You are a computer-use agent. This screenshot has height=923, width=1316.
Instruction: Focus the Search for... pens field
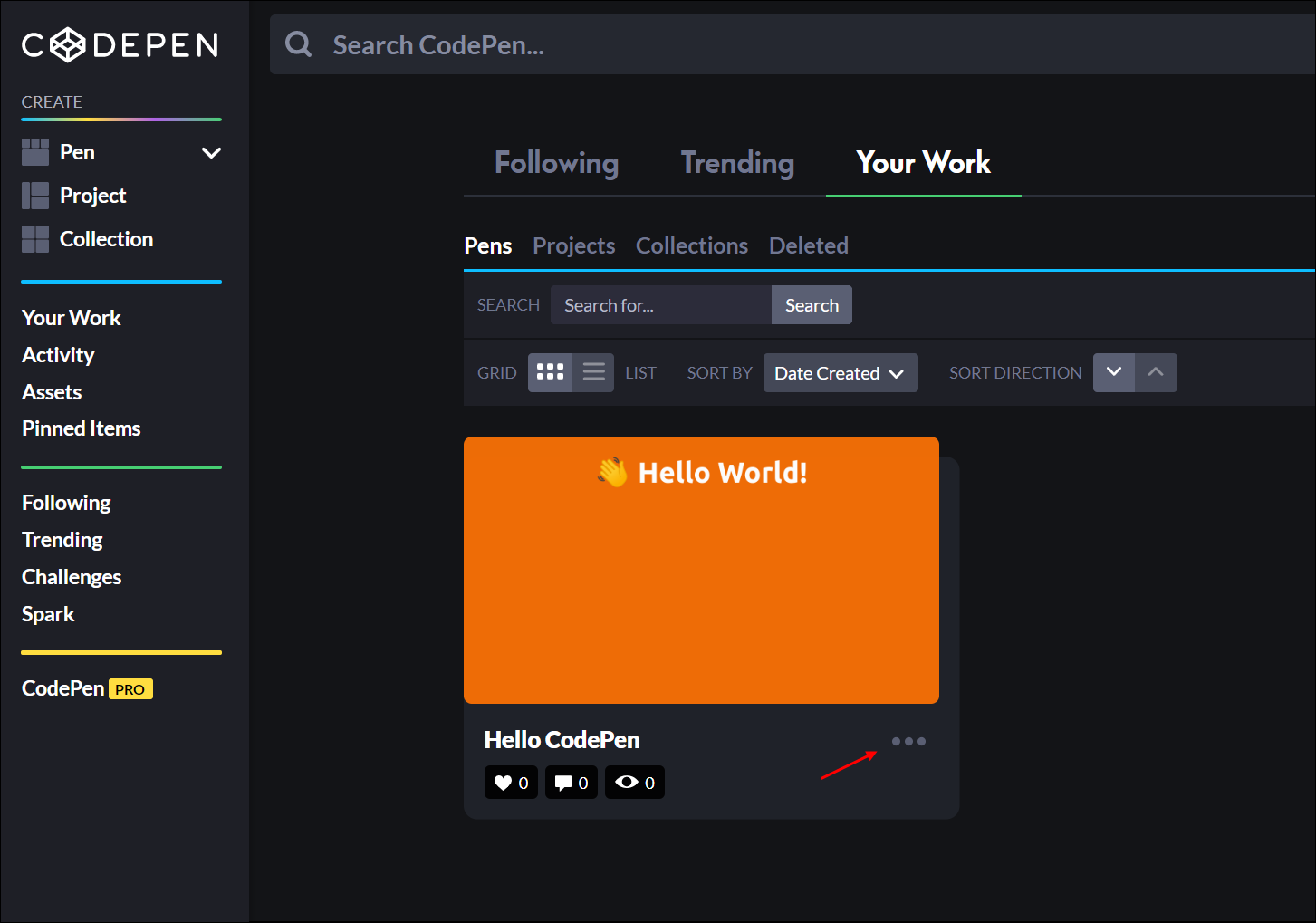click(661, 305)
